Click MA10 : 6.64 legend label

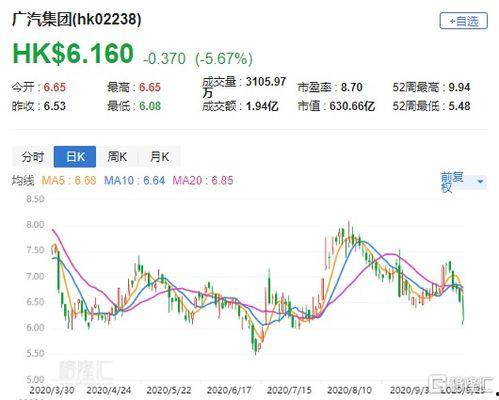coord(134,180)
